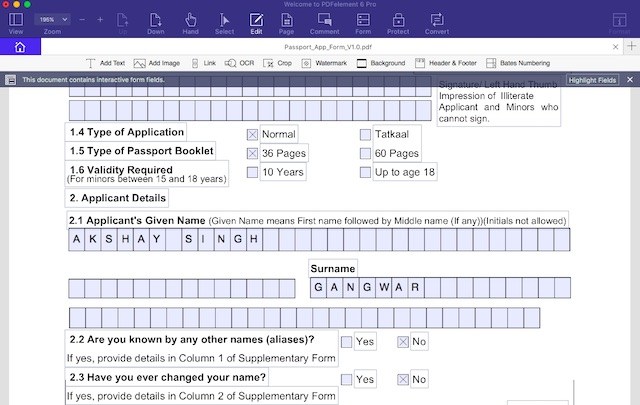Check Yes for known by other names
Image resolution: width=640 pixels, height=405 pixels.
[x=346, y=342]
